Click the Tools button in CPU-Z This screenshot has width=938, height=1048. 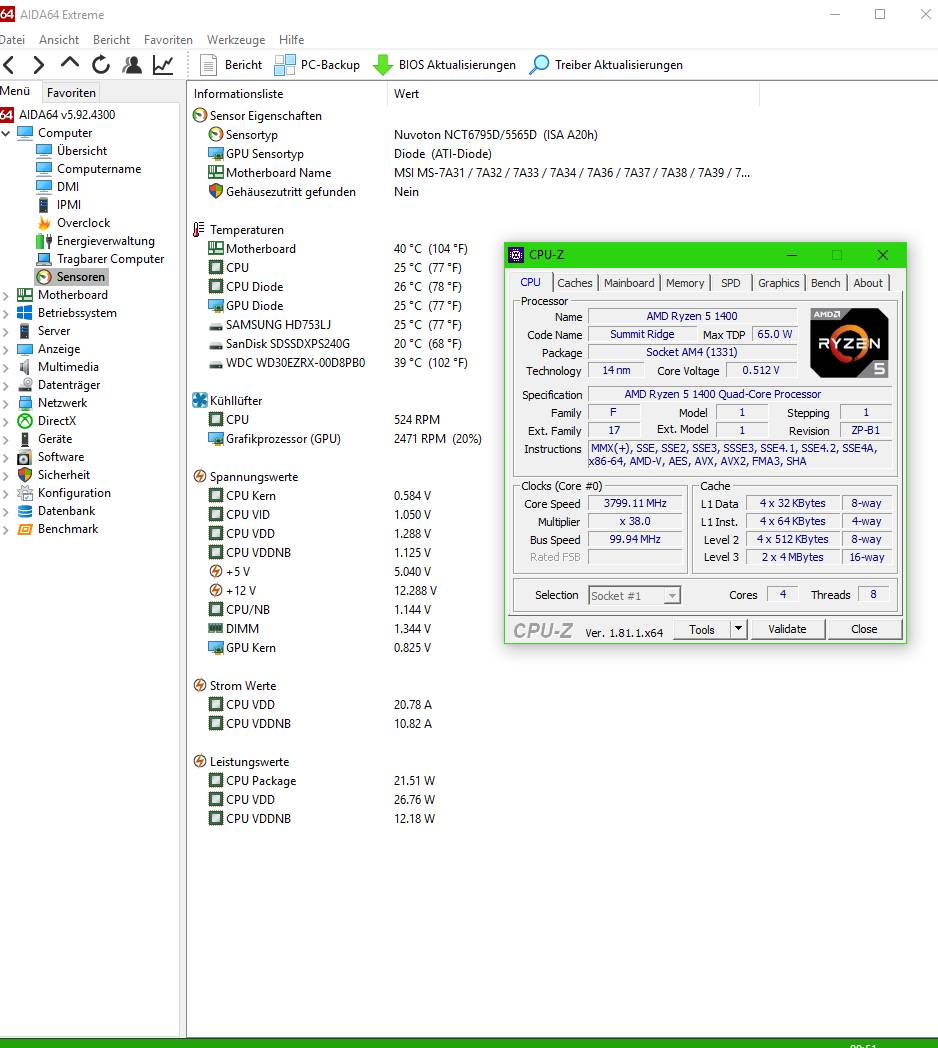pyautogui.click(x=701, y=630)
